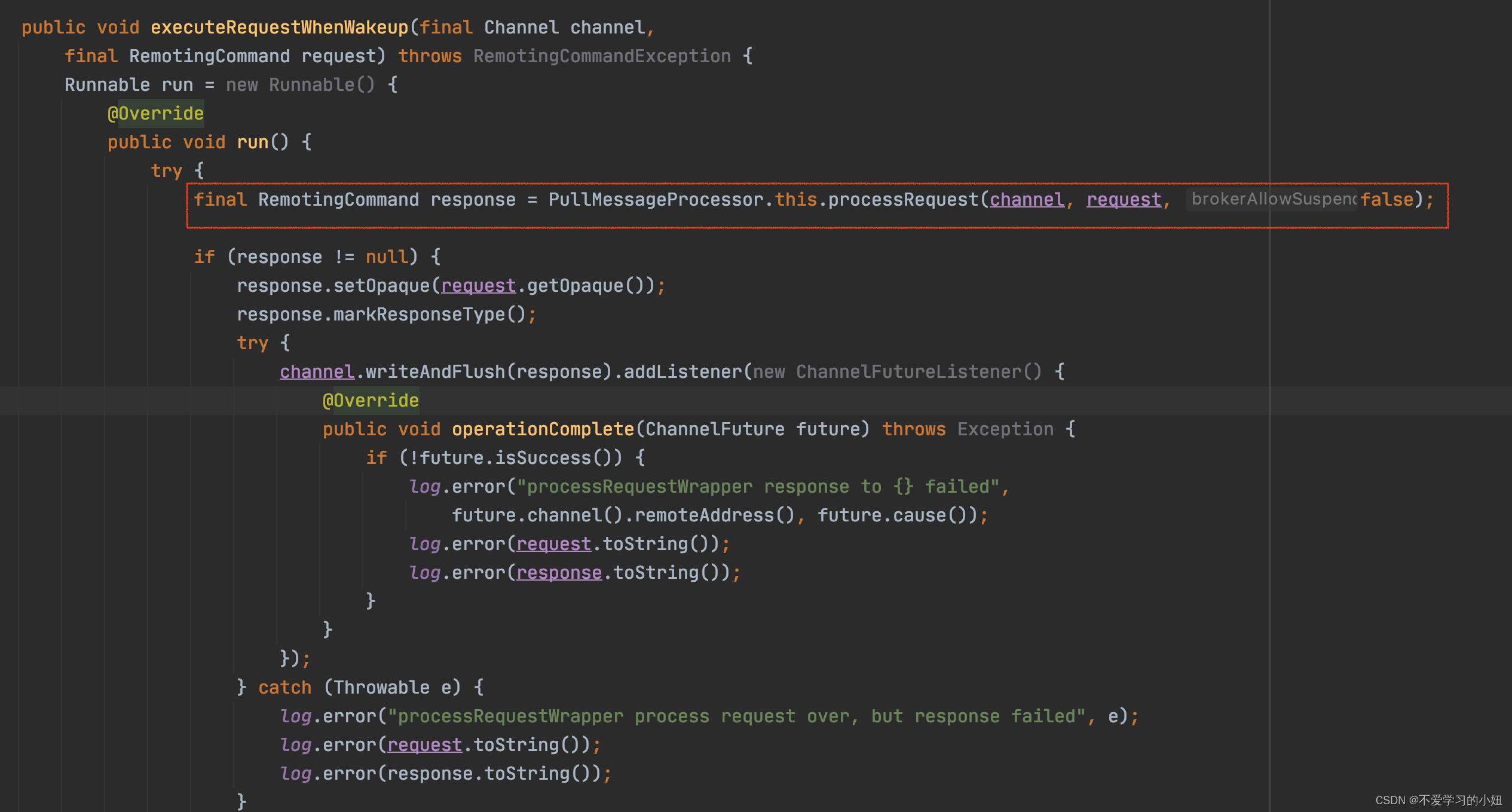Viewport: 1512px width, 812px height.
Task: Click the addListener method call
Action: tap(682, 372)
